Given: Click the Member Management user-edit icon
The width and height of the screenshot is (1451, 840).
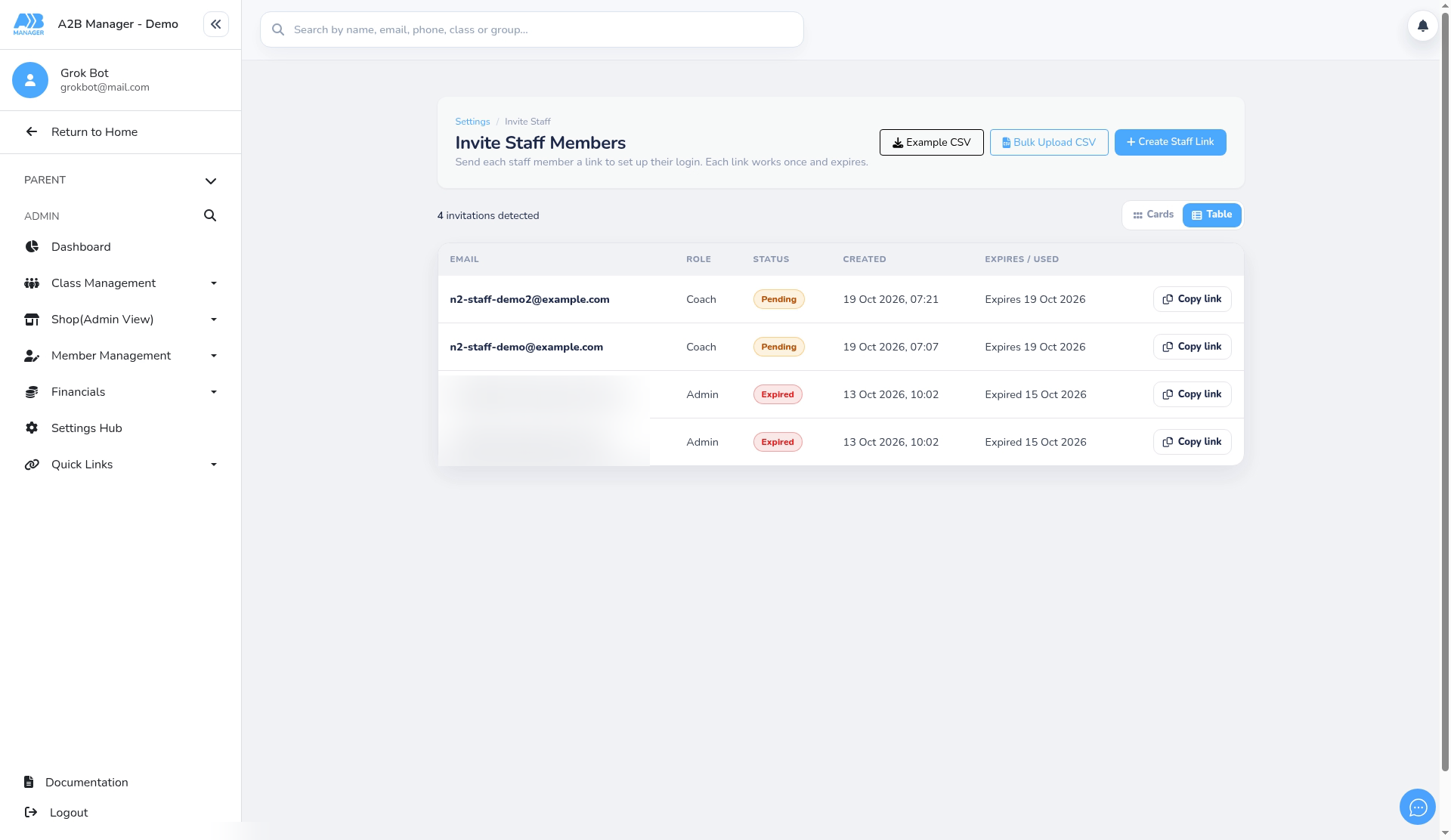Looking at the screenshot, I should click(32, 356).
